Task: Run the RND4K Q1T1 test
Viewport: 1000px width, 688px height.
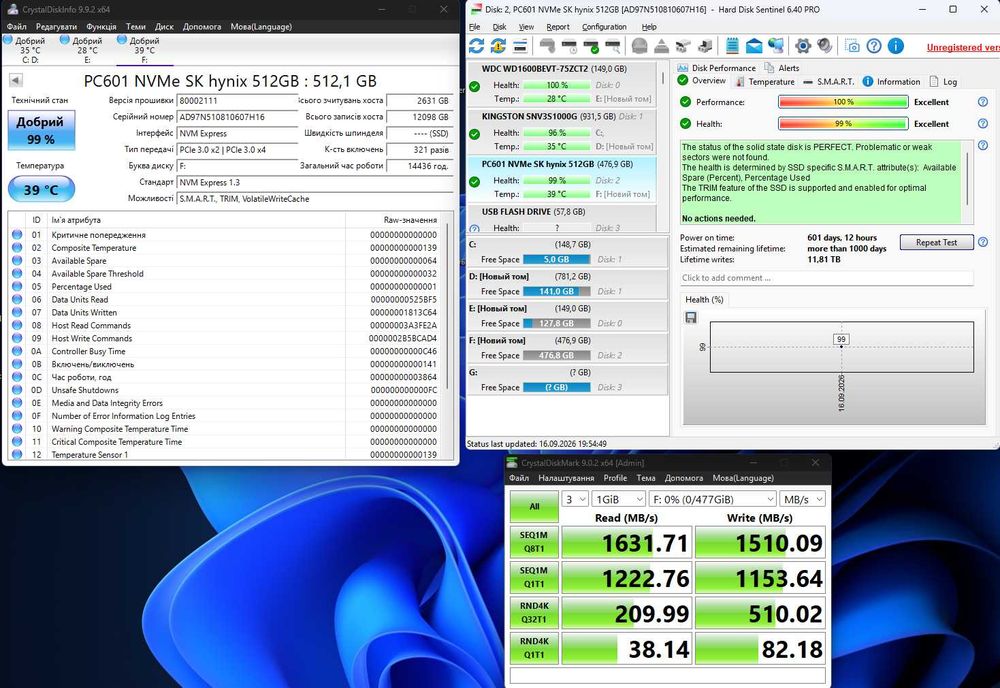Action: [534, 648]
